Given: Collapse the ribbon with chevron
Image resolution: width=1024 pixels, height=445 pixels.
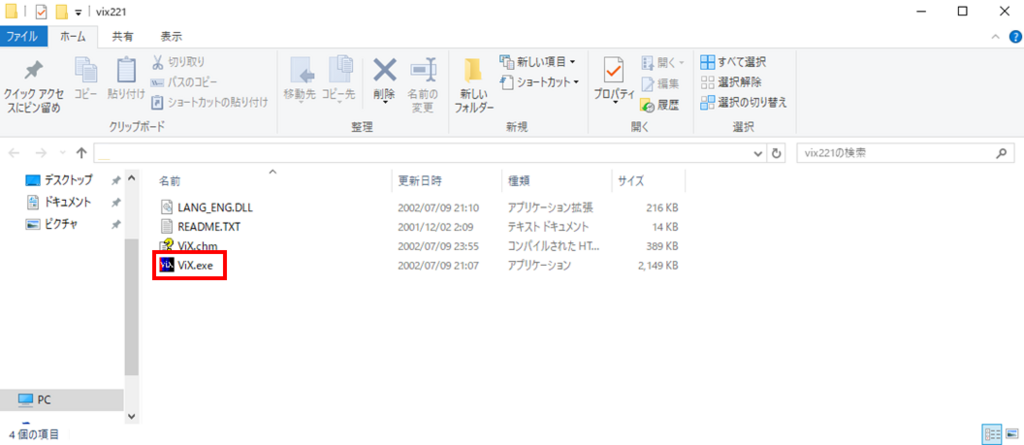Looking at the screenshot, I should (x=995, y=37).
